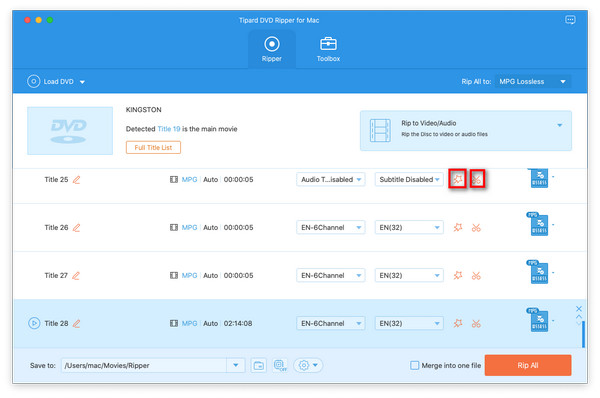Click the Load DVD button
This screenshot has height=398, width=600.
click(51, 82)
